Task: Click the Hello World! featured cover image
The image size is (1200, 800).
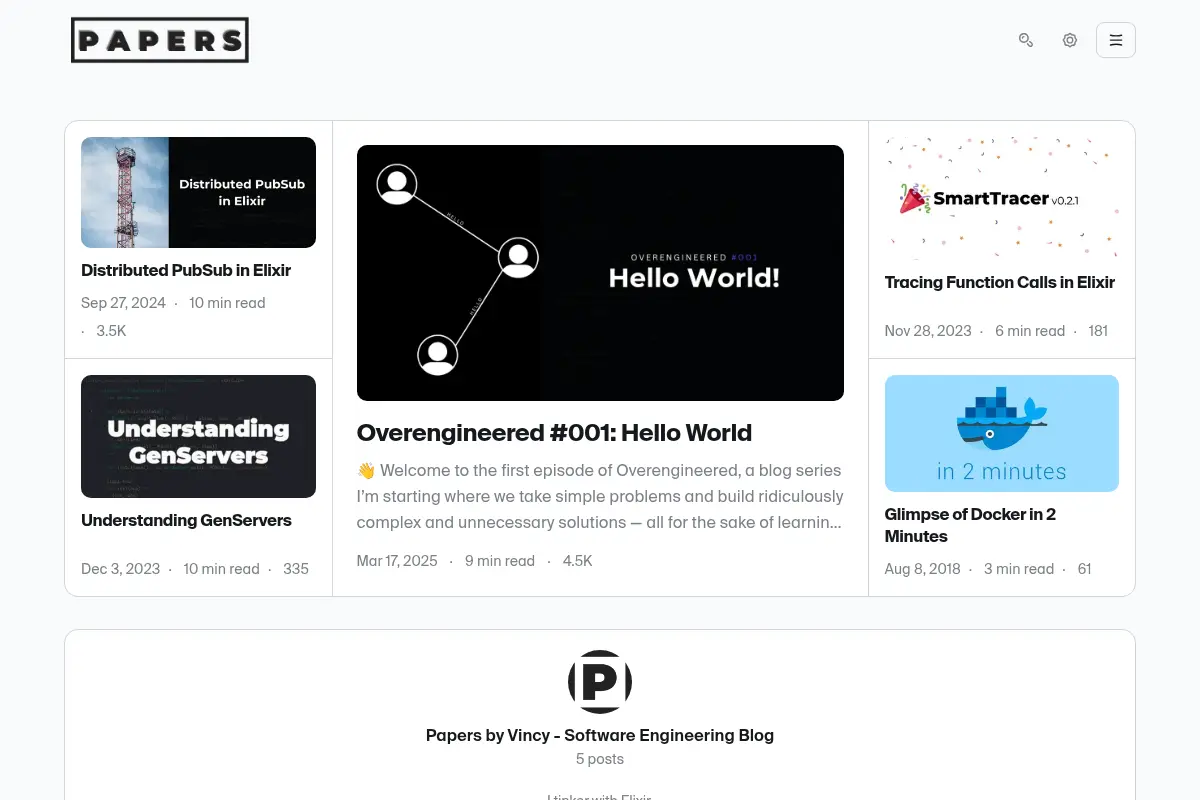Action: [600, 273]
